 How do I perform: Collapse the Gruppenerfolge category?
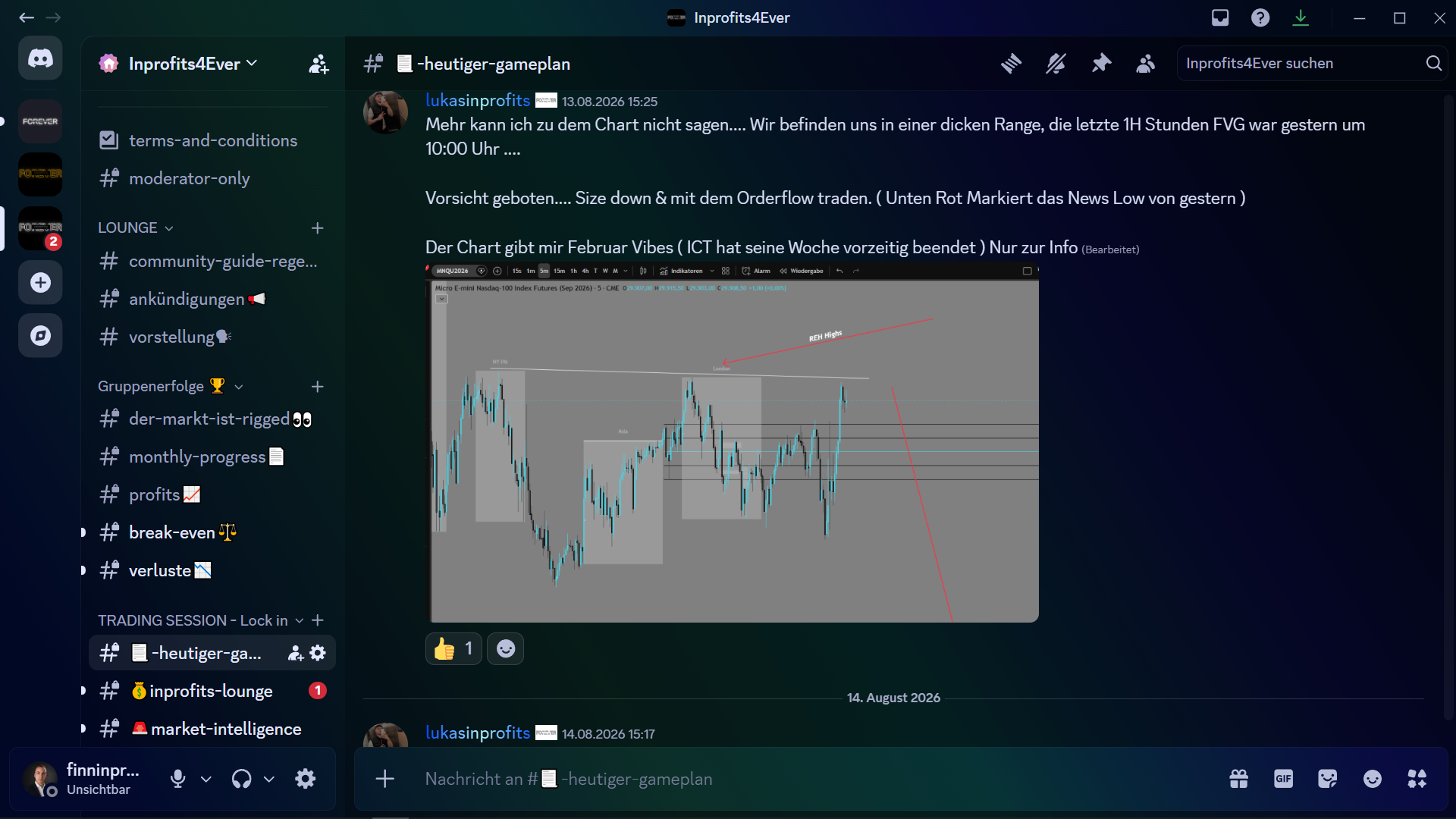171,386
